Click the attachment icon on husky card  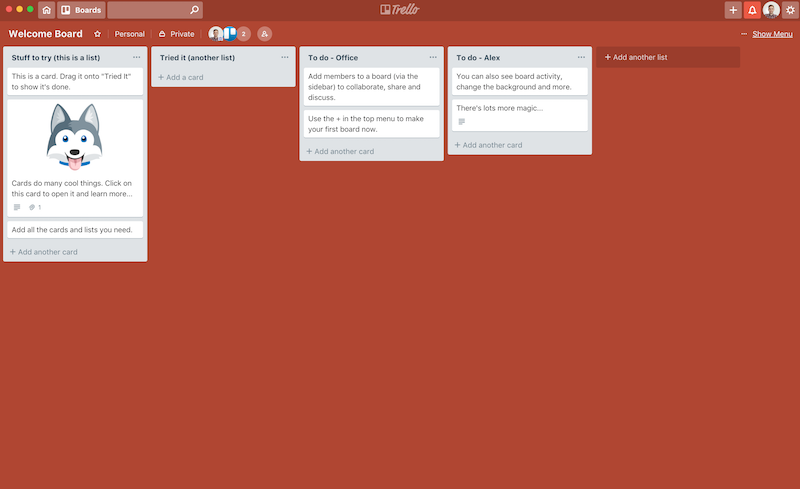32,207
